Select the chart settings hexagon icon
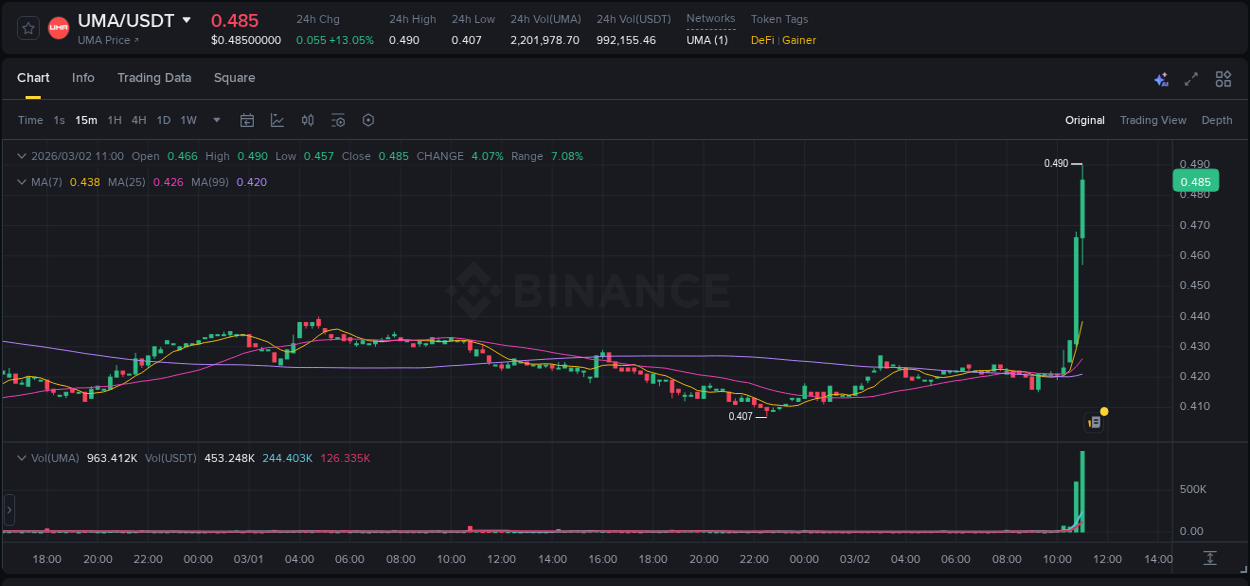This screenshot has height=586, width=1250. (368, 120)
